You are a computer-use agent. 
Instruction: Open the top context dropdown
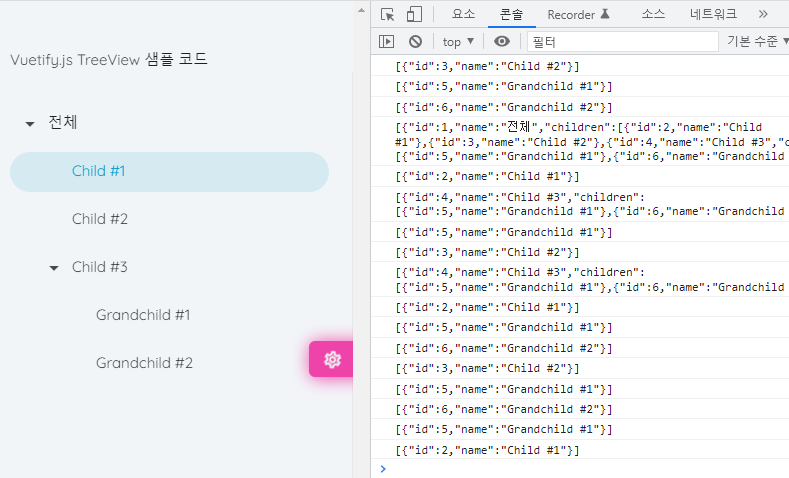pyautogui.click(x=458, y=41)
